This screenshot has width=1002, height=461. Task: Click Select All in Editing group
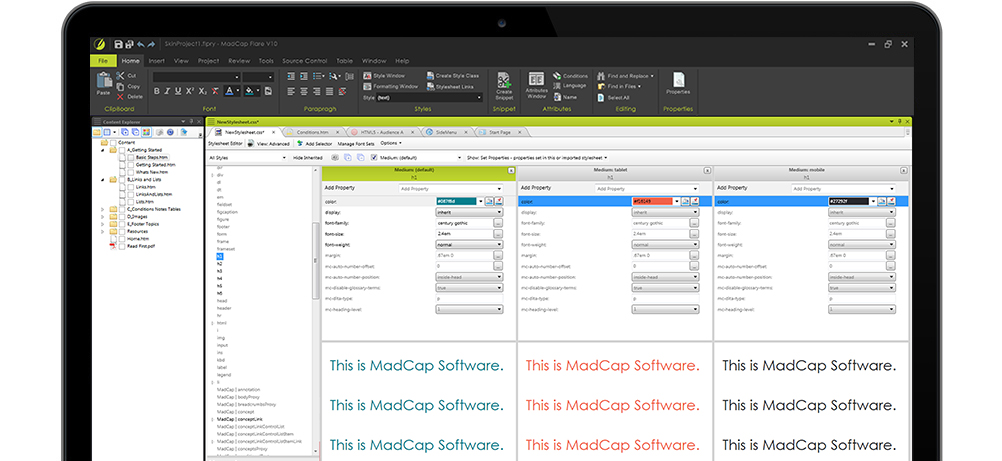click(613, 98)
